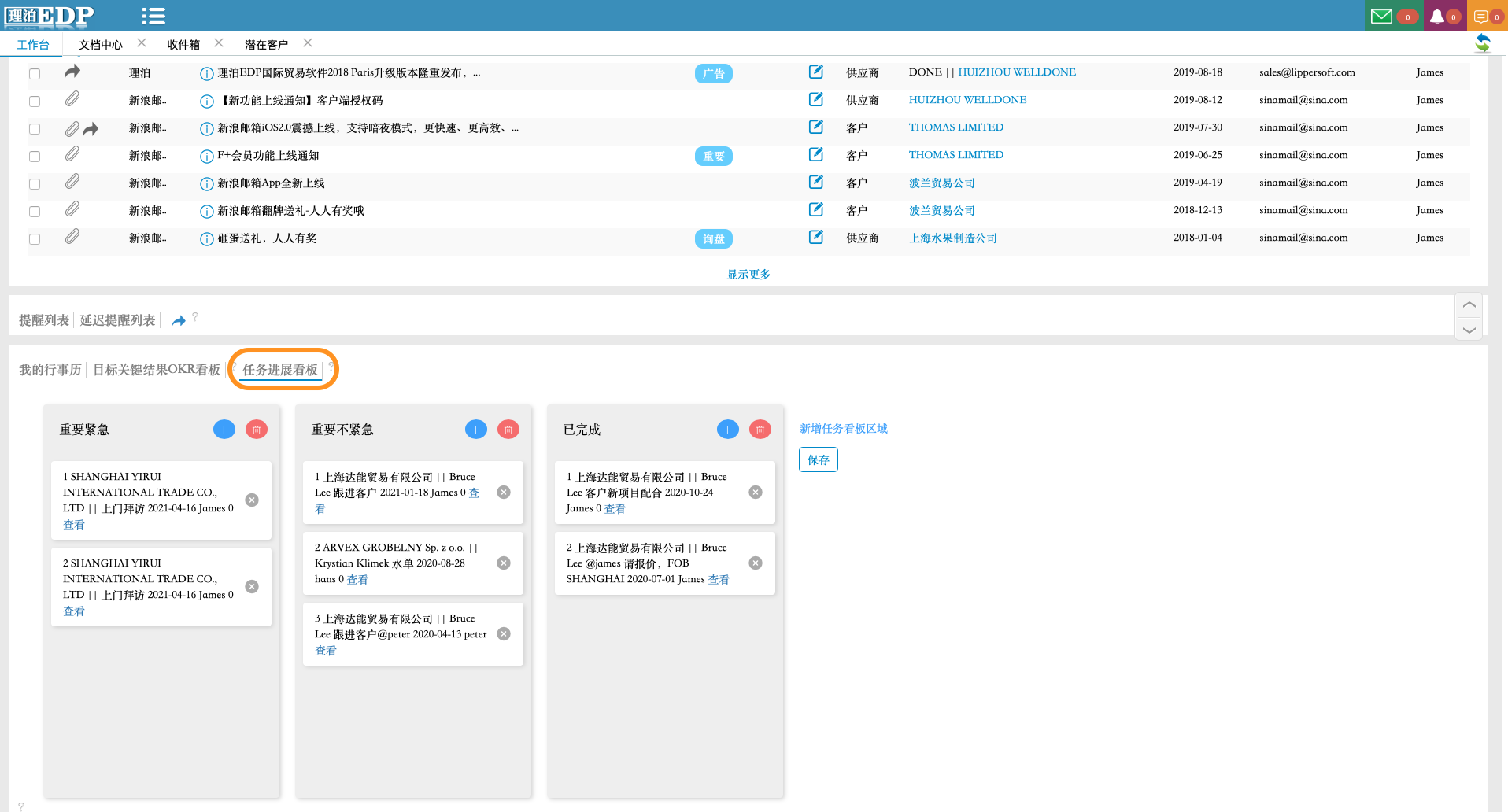Open the bell notifications icon
The image size is (1508, 812).
coord(1437,17)
